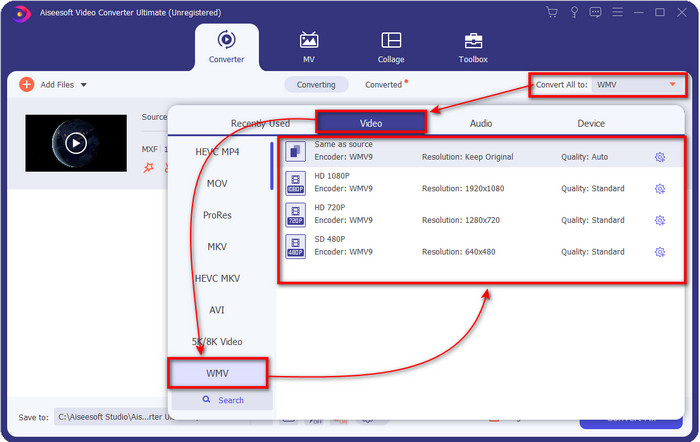
Task: Choose HEVC MKV format in list
Action: pyautogui.click(x=217, y=279)
